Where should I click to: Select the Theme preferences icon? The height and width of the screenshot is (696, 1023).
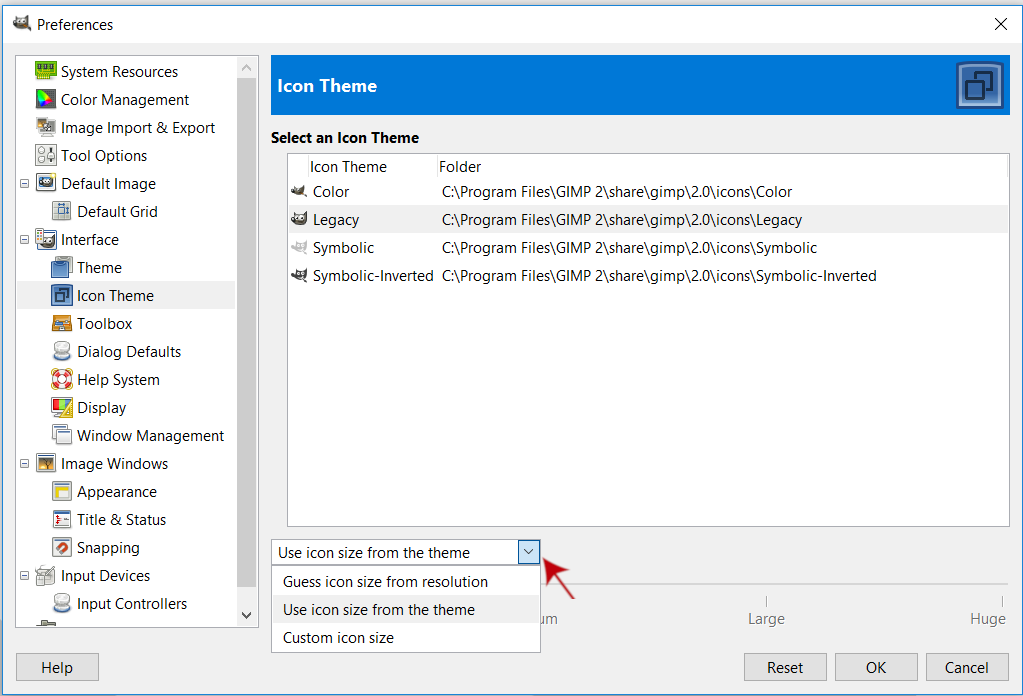point(62,267)
